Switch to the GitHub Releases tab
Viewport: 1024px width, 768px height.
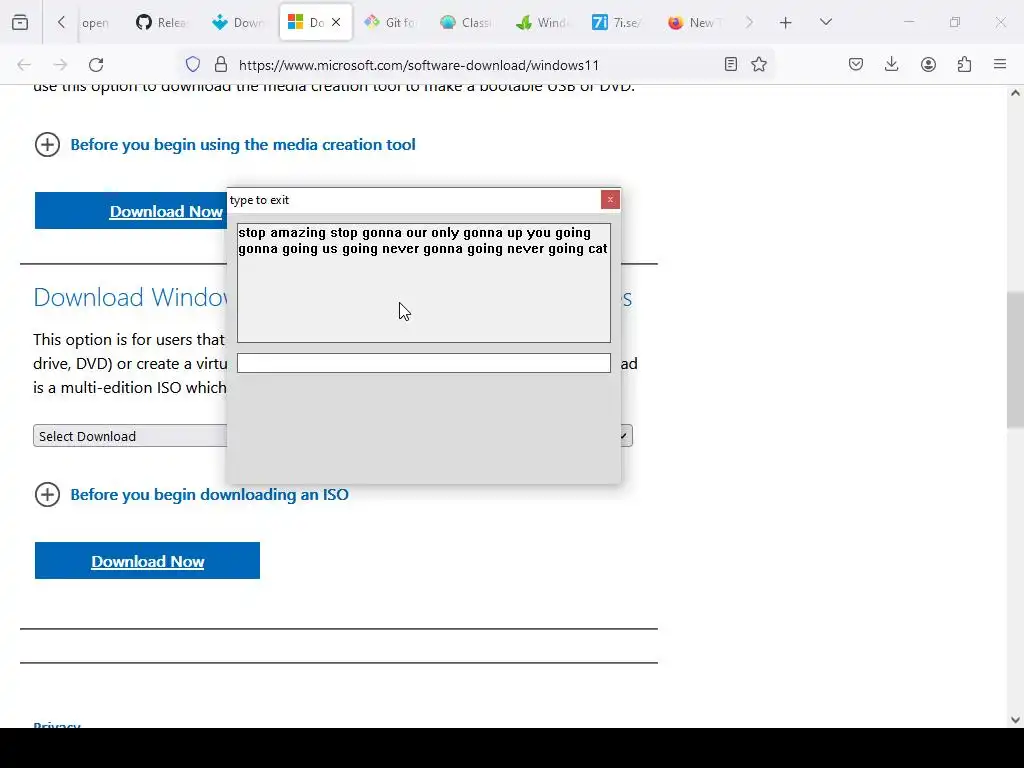(x=161, y=22)
